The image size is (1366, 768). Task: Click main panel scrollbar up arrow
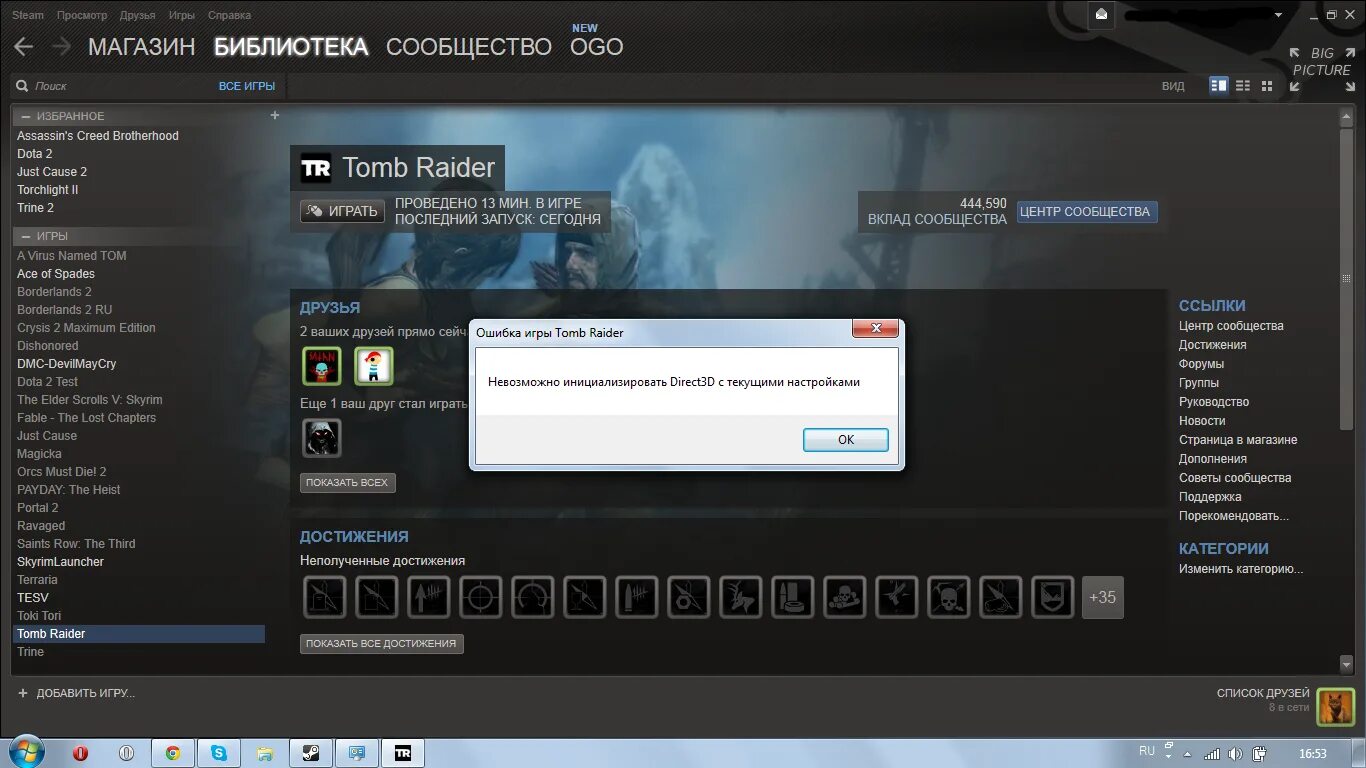point(1345,117)
